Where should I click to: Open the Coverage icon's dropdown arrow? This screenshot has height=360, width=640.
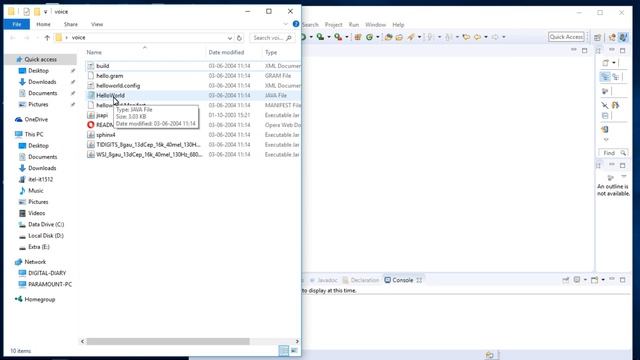(x=329, y=37)
